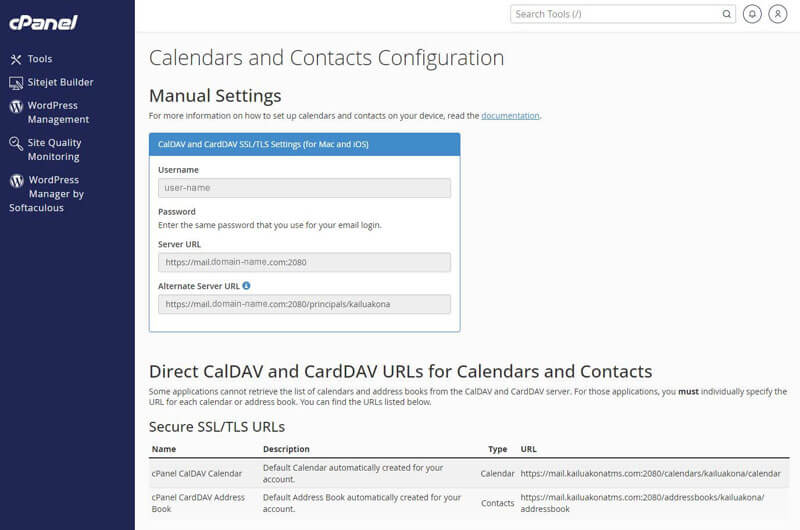Click the Secure SSL/TLS URLs heading
800x530 pixels.
point(217,426)
